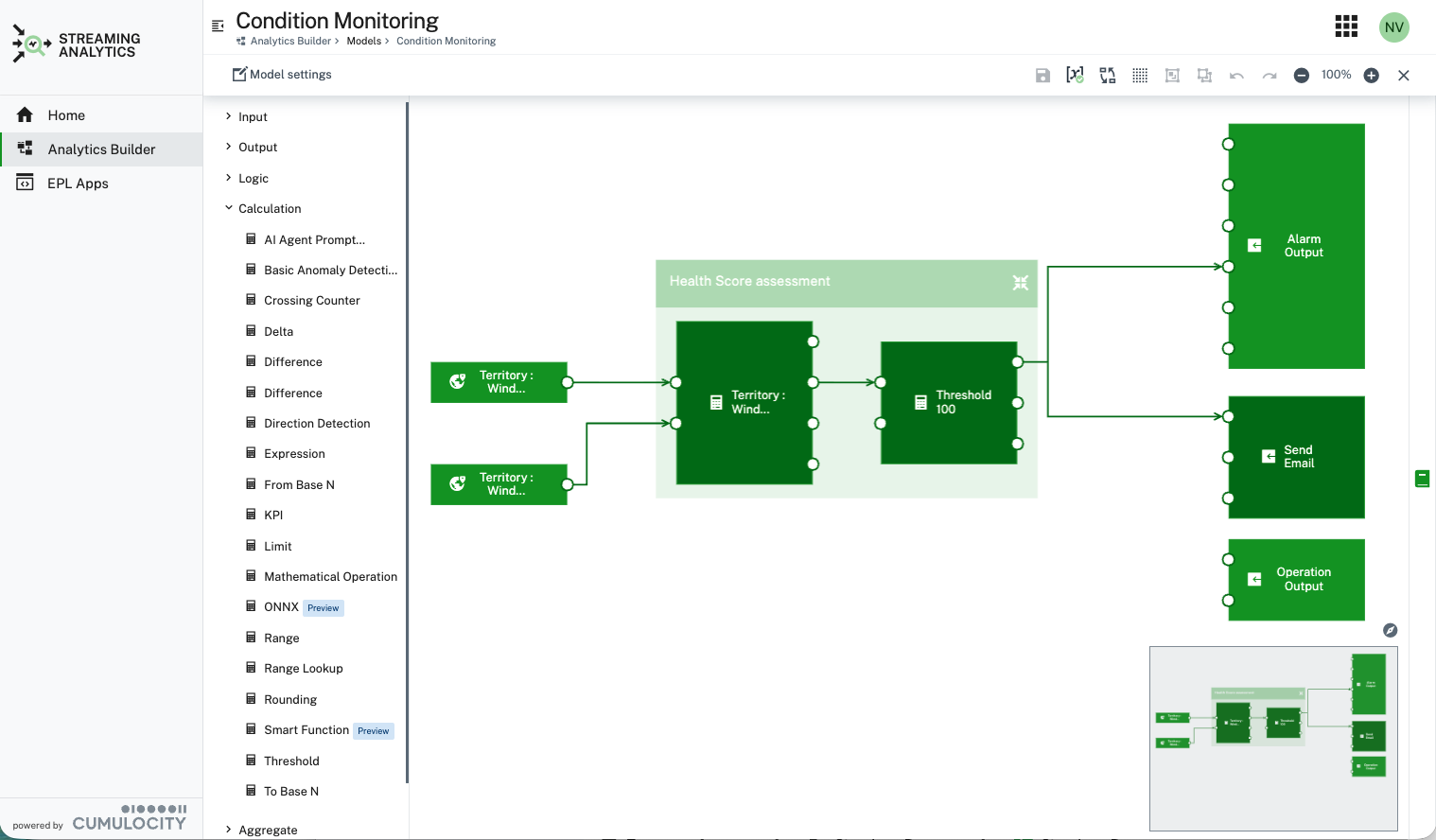The width and height of the screenshot is (1436, 840).
Task: Click the replace sources/devices icon
Action: [x=1108, y=76]
